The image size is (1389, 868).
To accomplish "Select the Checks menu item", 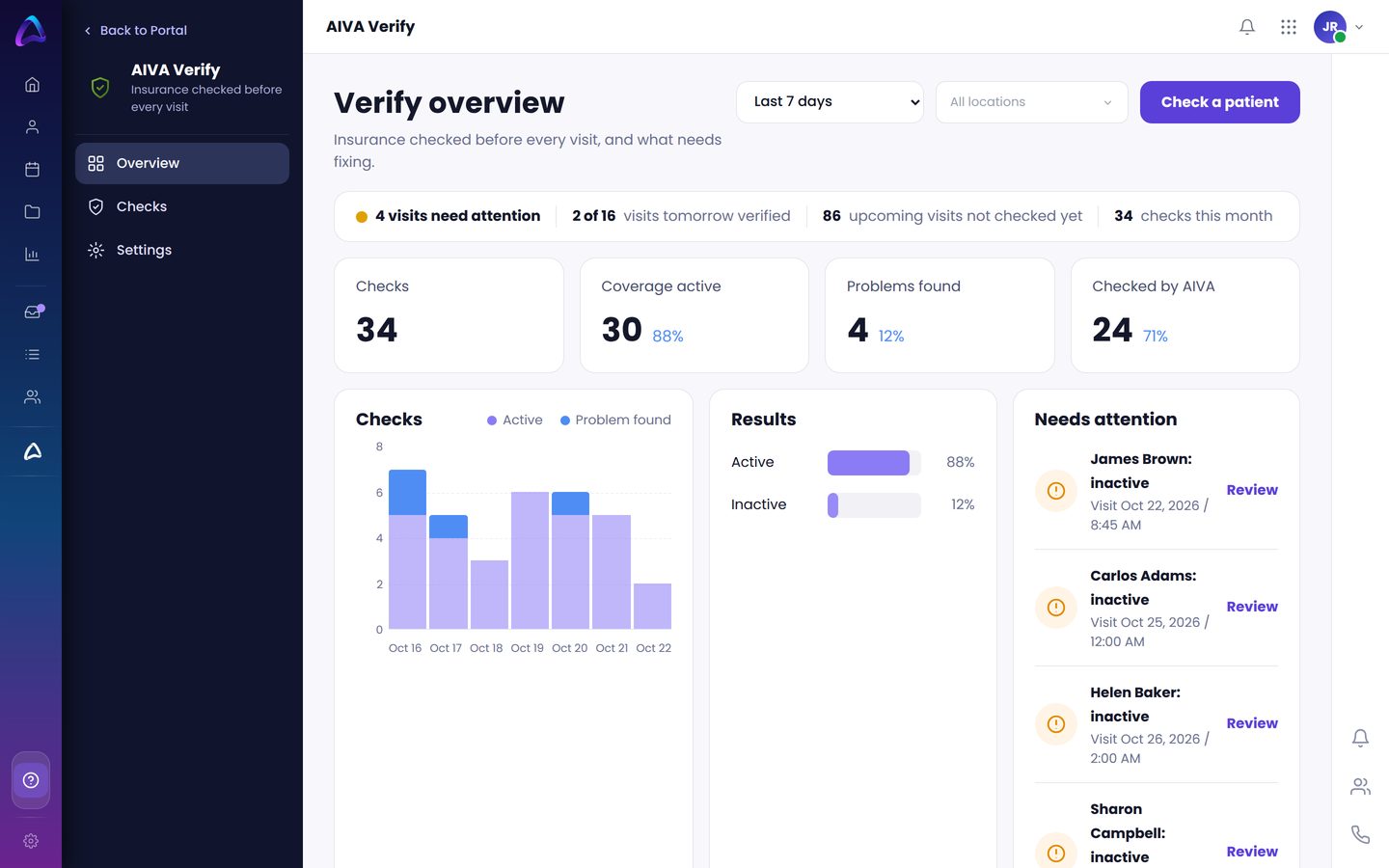I will (182, 206).
